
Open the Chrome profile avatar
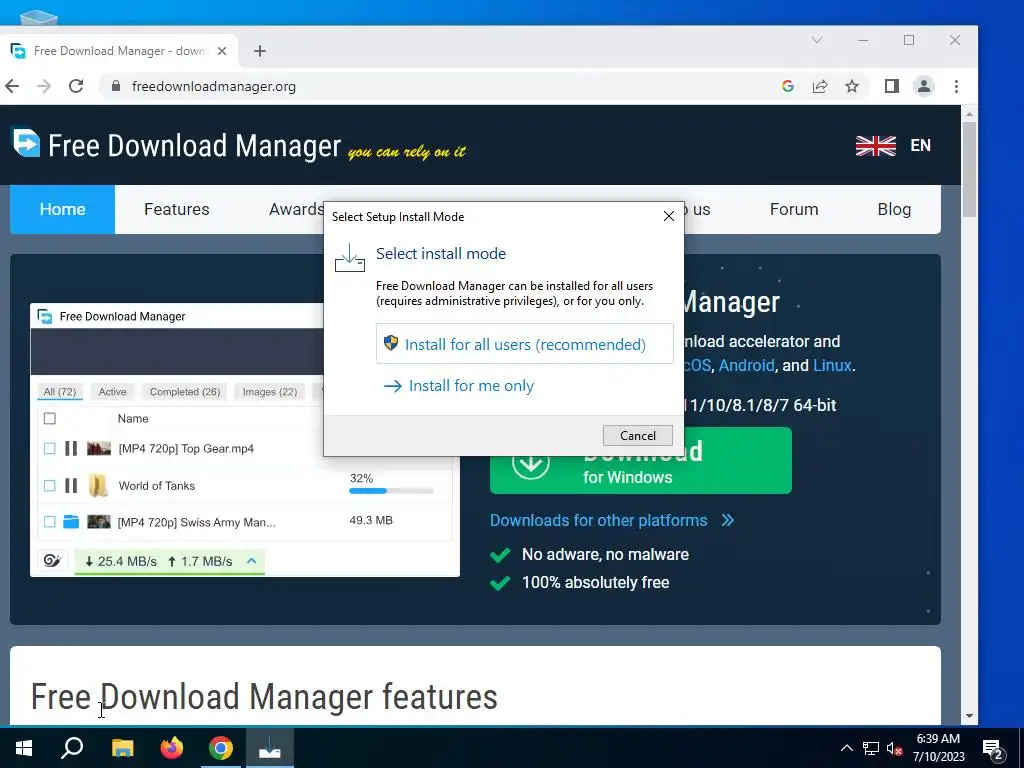pos(923,86)
